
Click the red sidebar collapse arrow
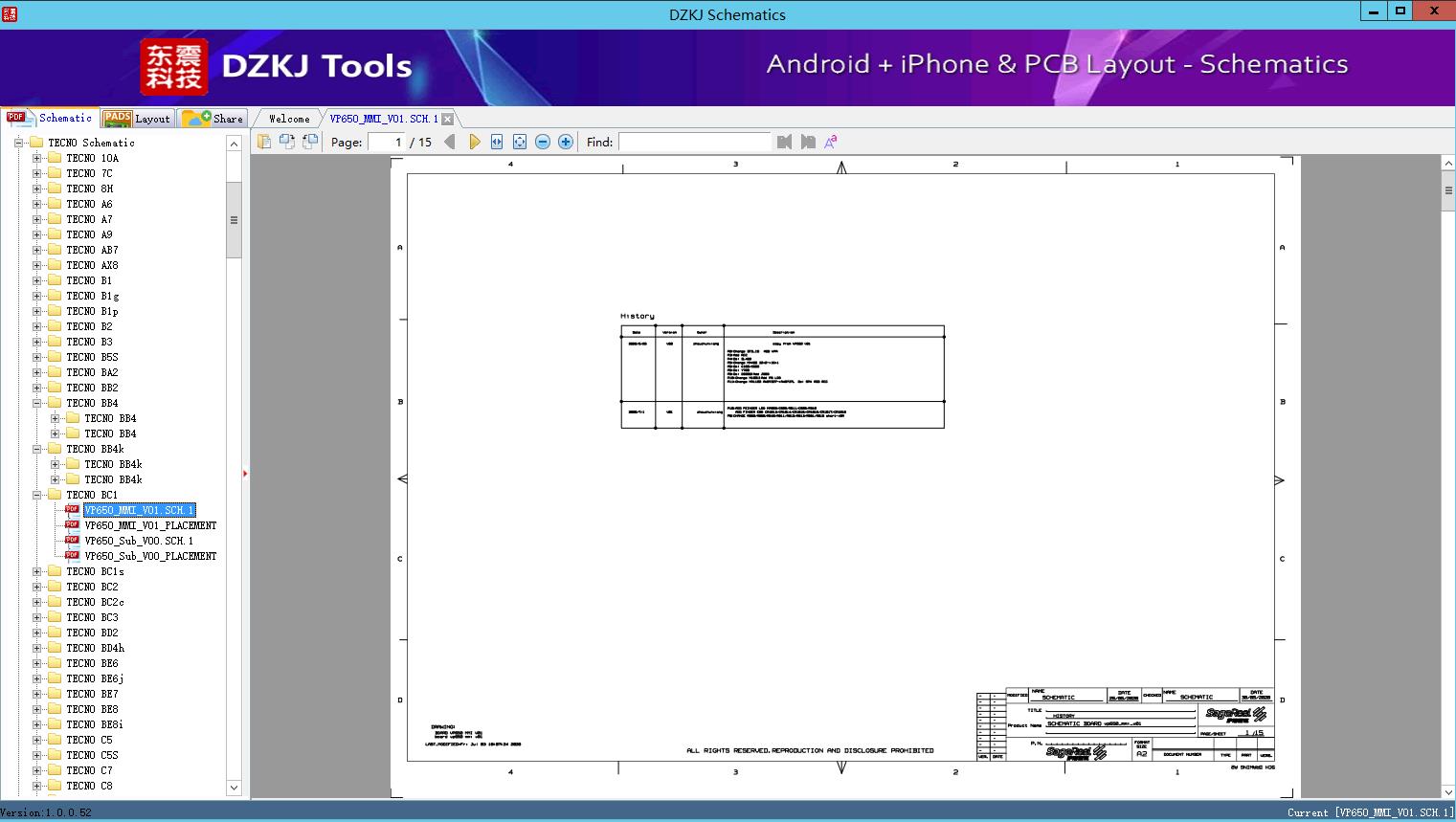[245, 474]
